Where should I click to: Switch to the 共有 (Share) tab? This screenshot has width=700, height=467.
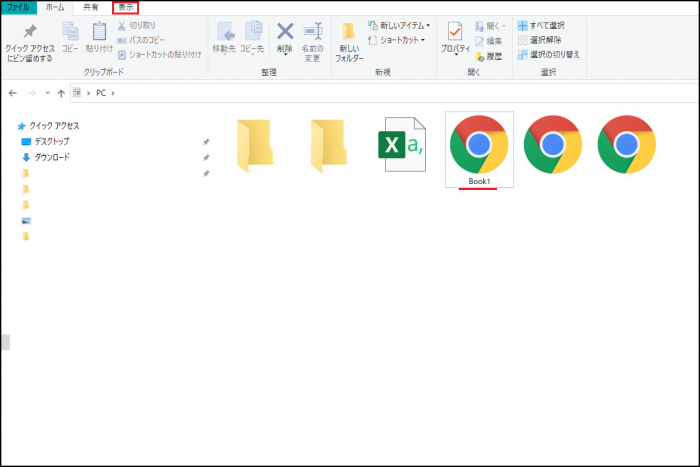click(91, 8)
